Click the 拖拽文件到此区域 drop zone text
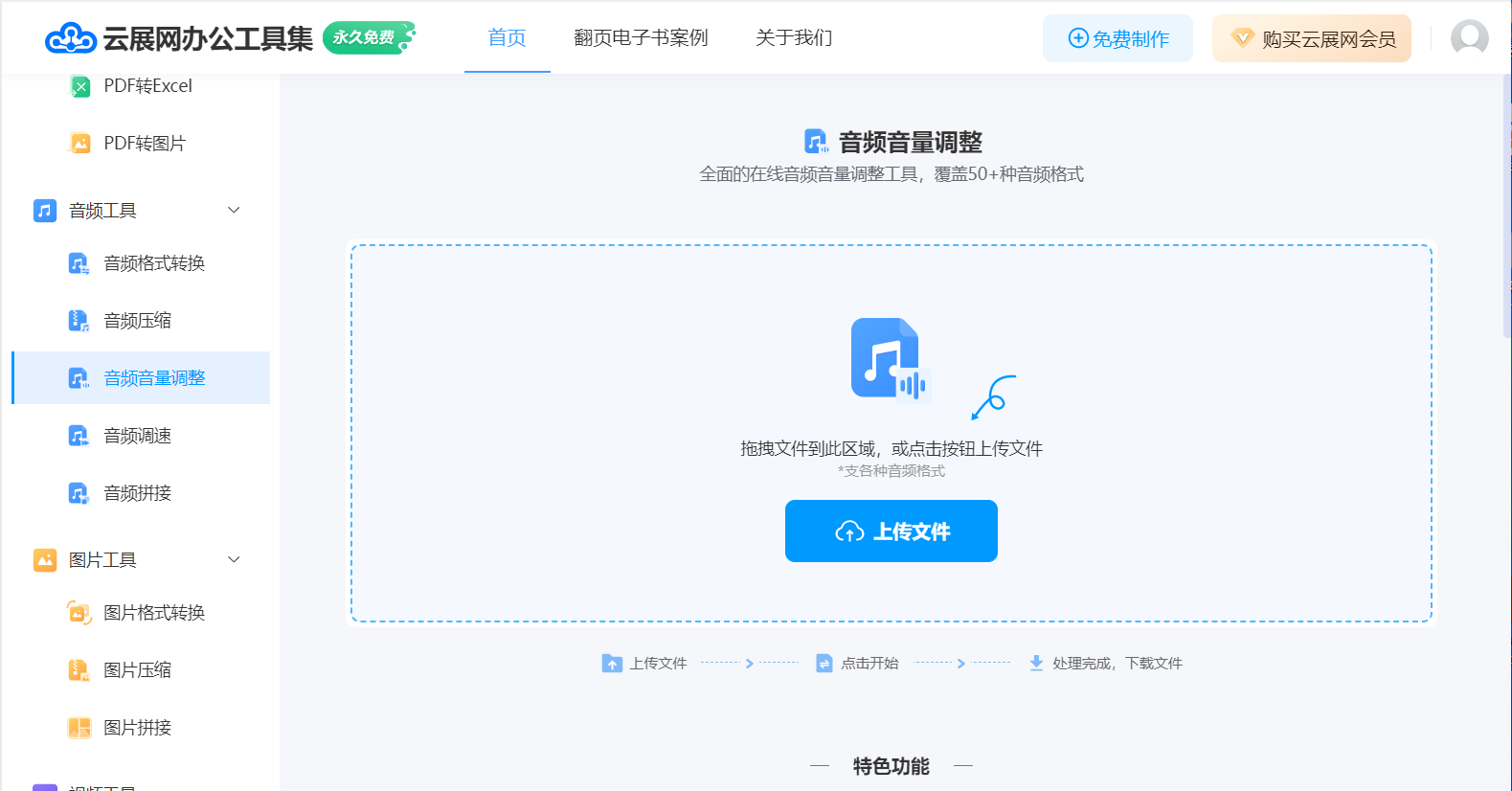 pos(891,448)
